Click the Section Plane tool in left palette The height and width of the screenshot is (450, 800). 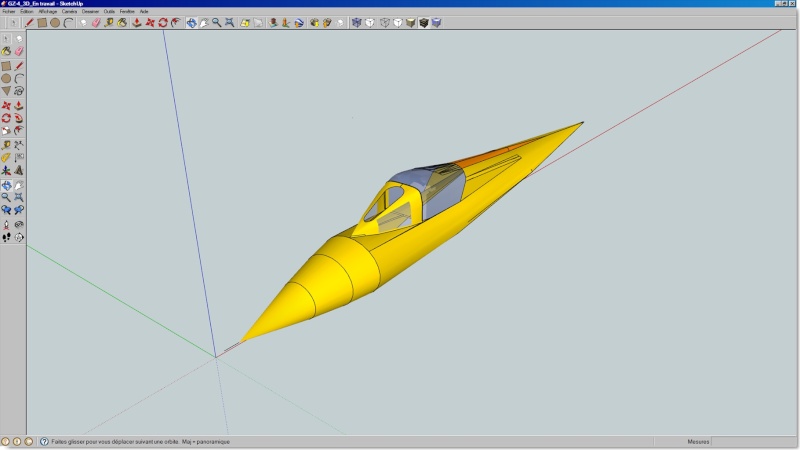click(x=19, y=237)
